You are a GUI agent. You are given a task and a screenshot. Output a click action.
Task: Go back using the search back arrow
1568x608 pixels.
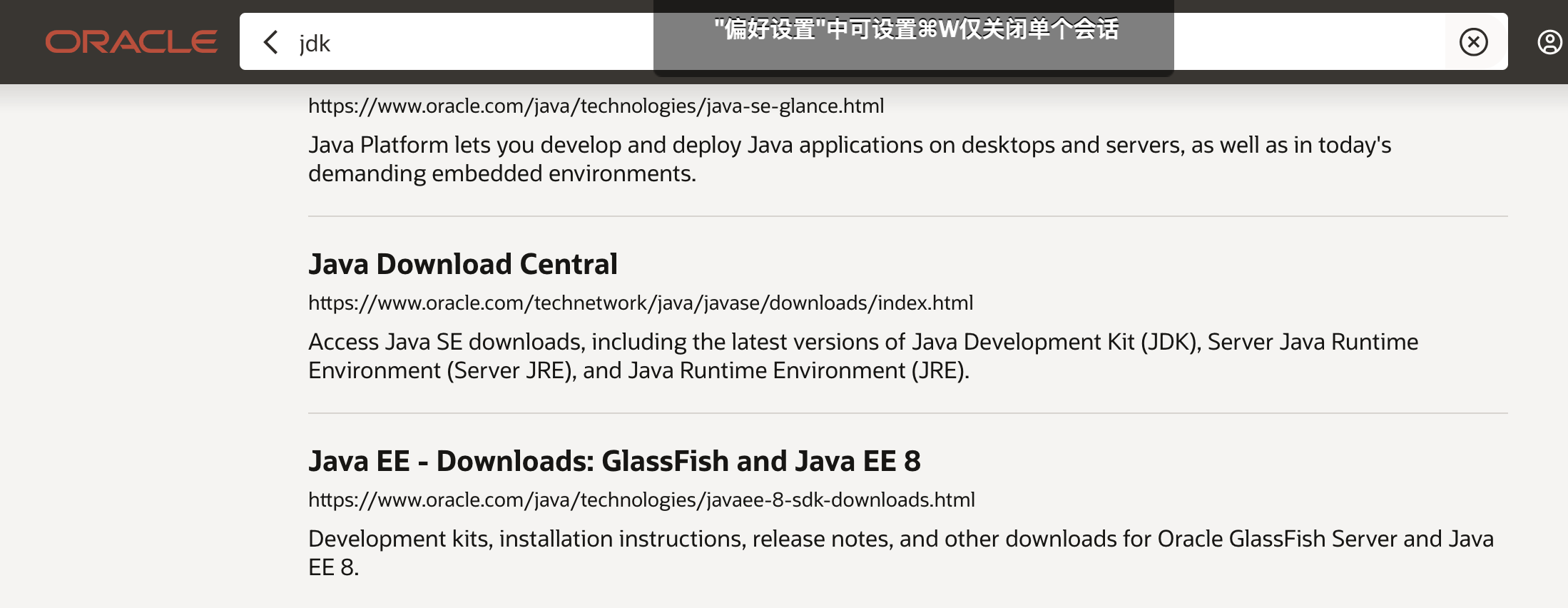pos(270,42)
